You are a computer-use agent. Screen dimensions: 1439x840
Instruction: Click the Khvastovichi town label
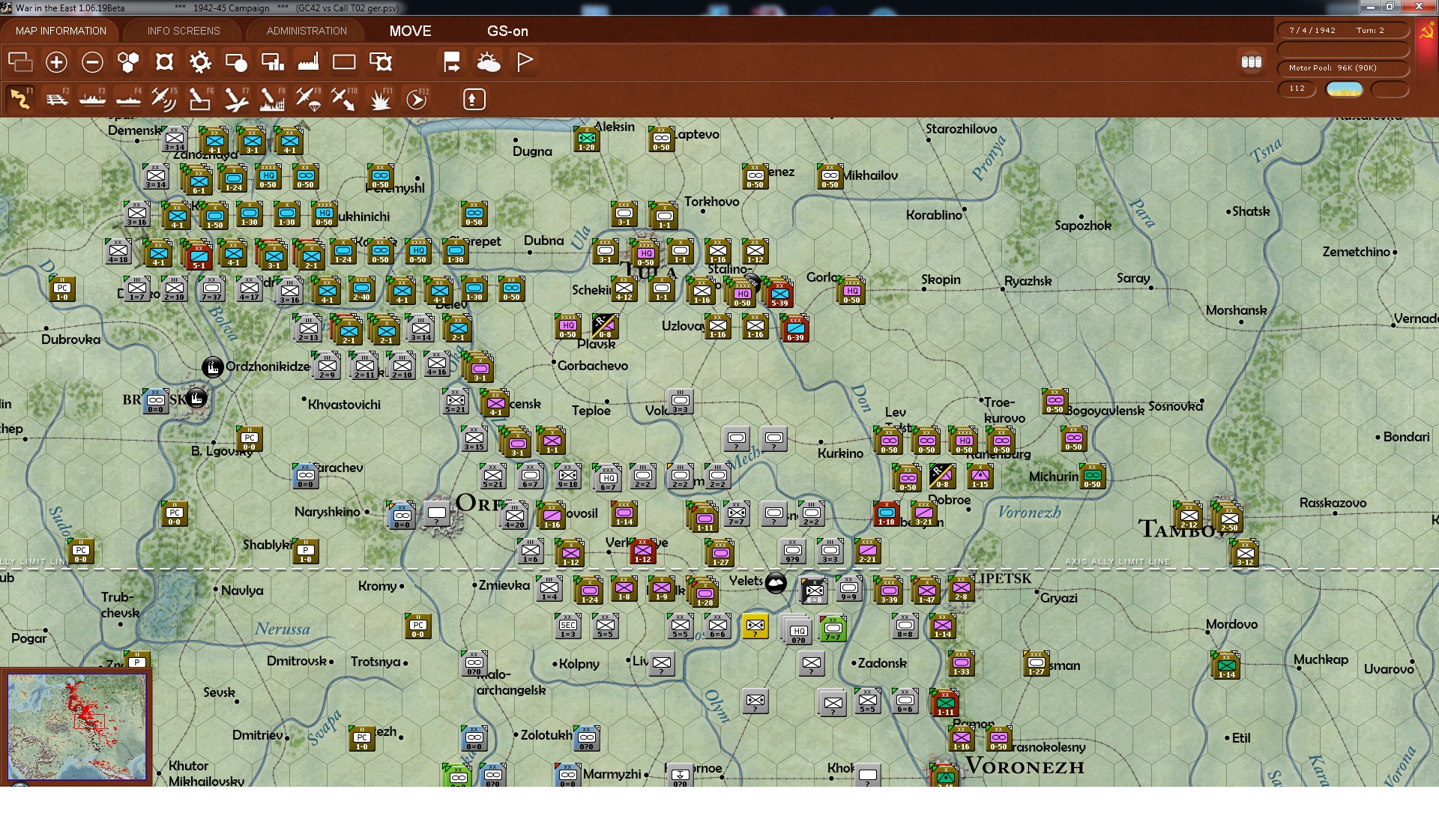(344, 405)
